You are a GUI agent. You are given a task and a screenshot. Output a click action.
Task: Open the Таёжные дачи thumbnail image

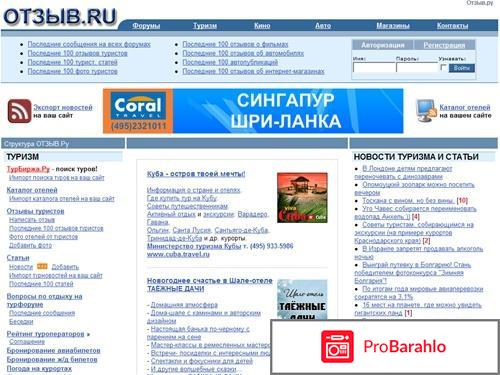(302, 299)
